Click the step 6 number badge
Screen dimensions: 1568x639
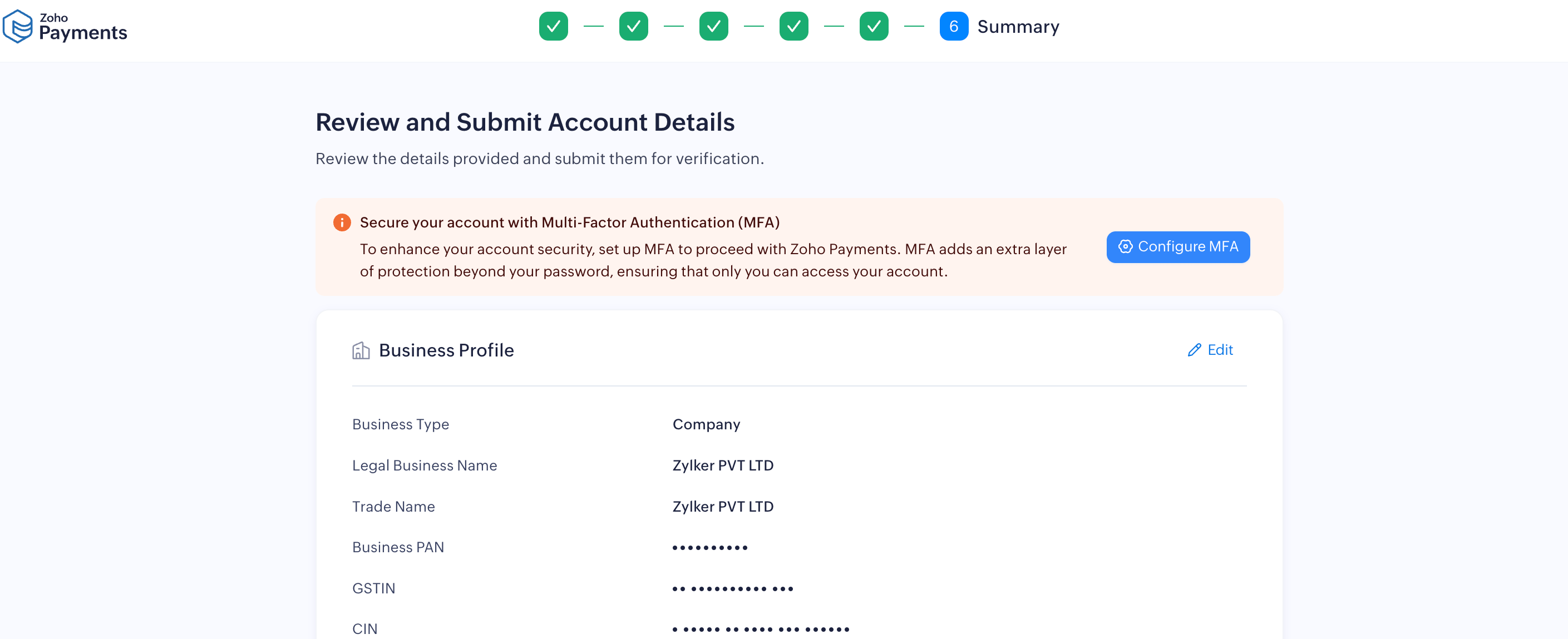pyautogui.click(x=953, y=27)
